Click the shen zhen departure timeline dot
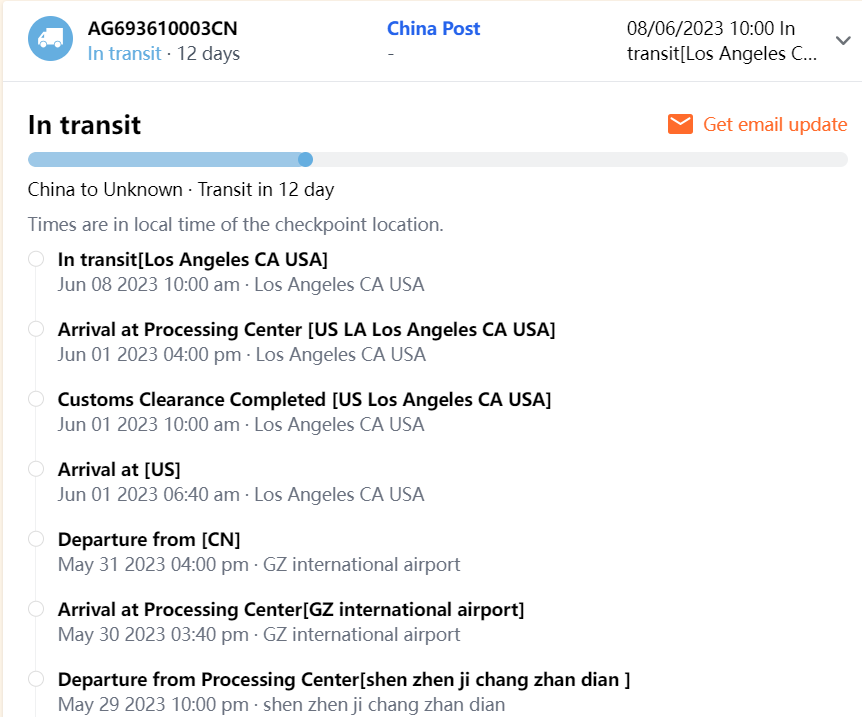The height and width of the screenshot is (717, 862). tap(36, 679)
